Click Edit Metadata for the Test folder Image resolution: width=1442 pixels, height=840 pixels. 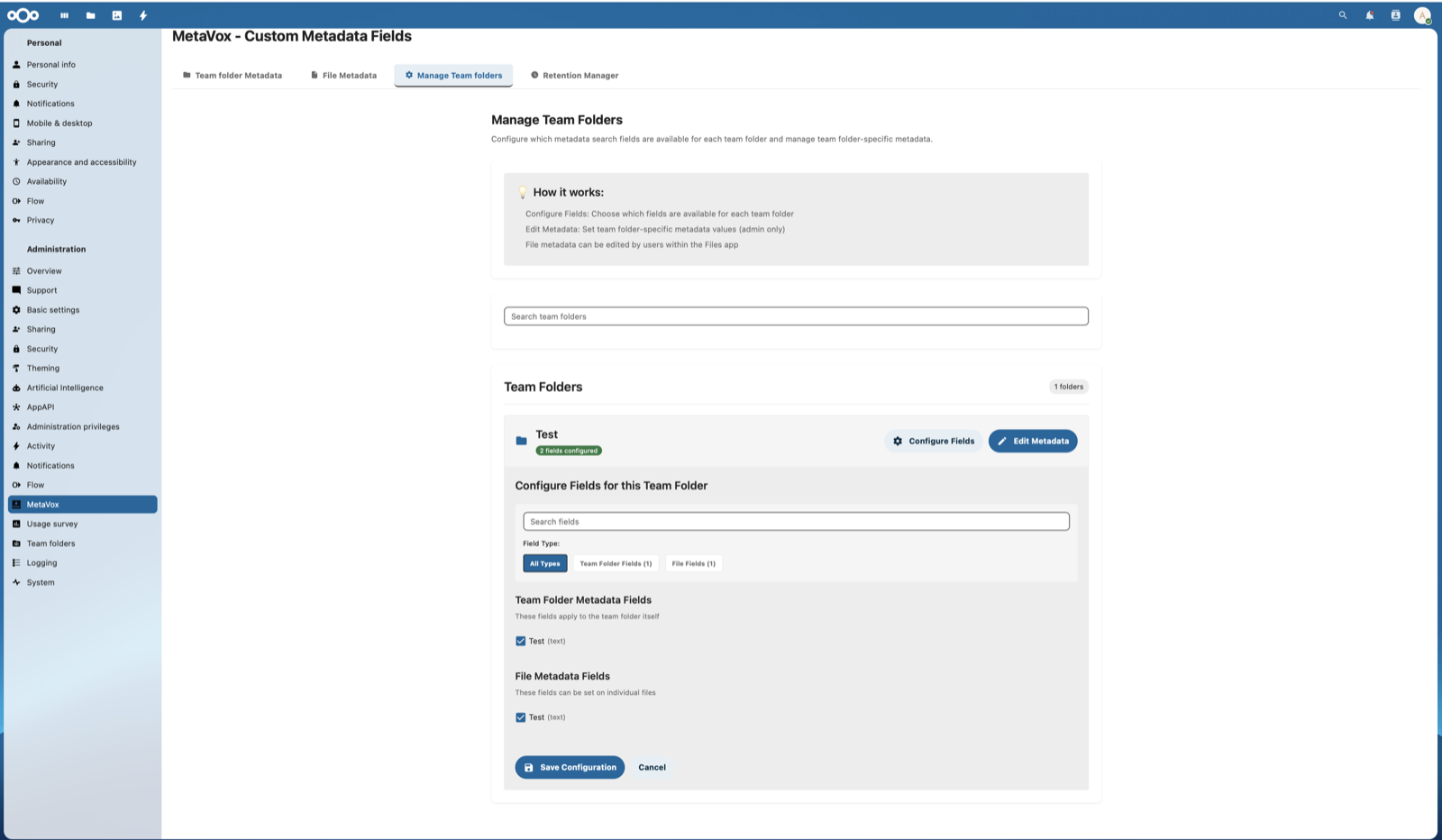point(1032,441)
